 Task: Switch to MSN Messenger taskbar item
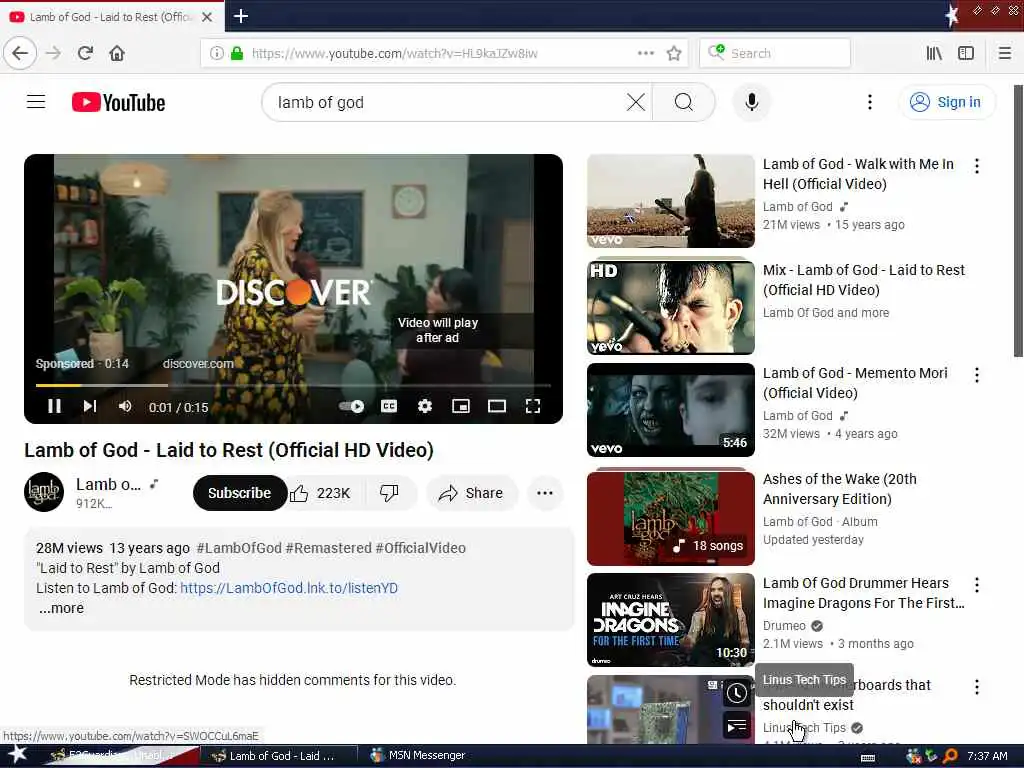point(418,756)
